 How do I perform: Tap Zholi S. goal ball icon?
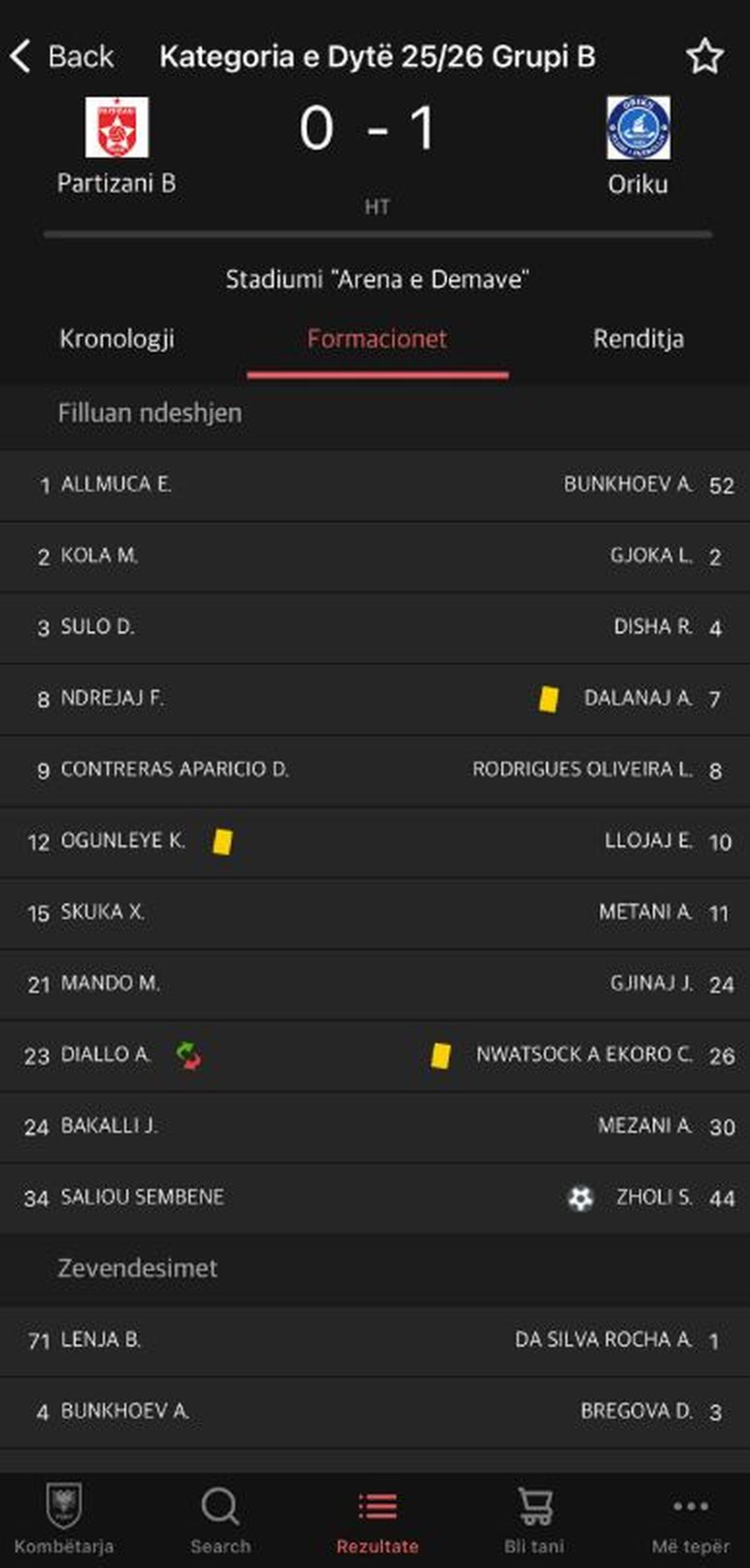point(581,1198)
